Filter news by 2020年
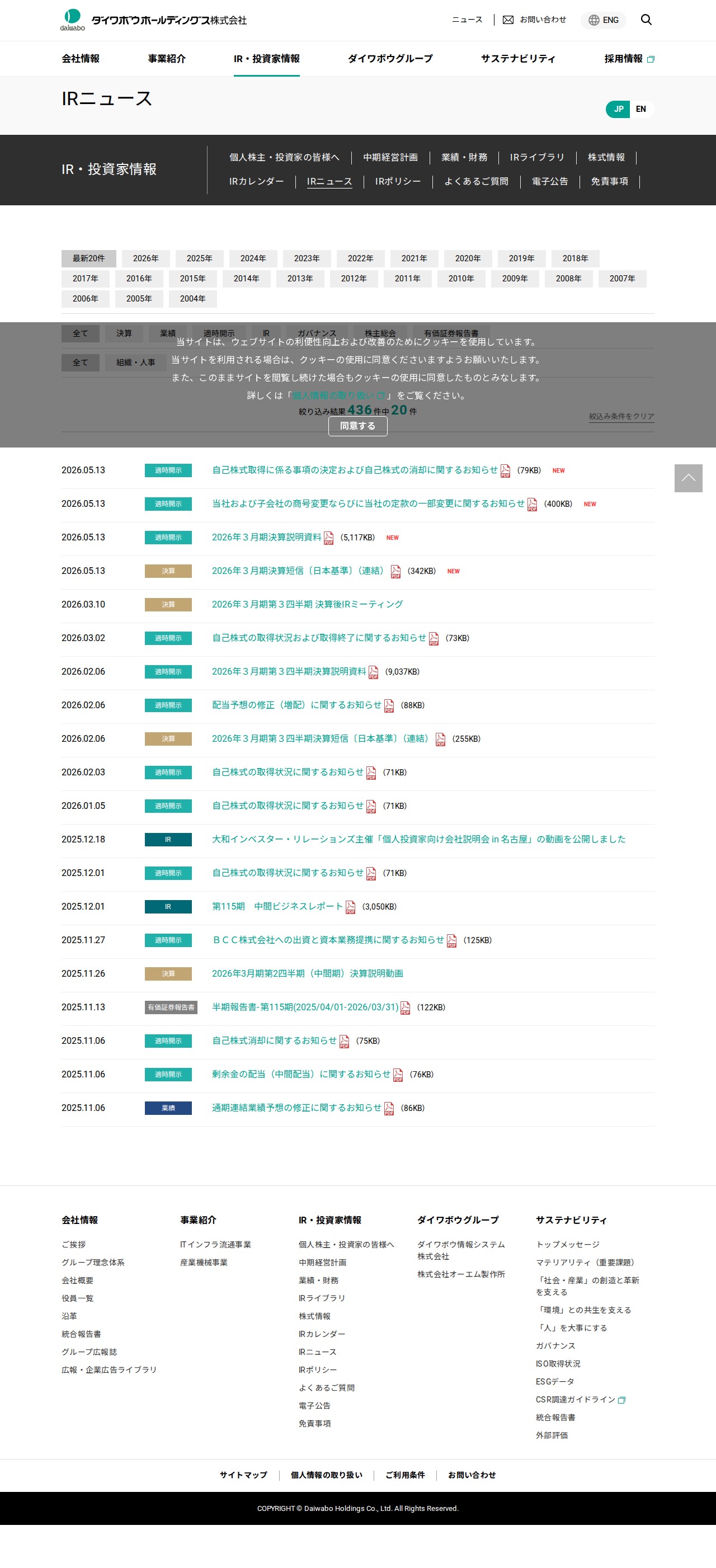 [468, 258]
